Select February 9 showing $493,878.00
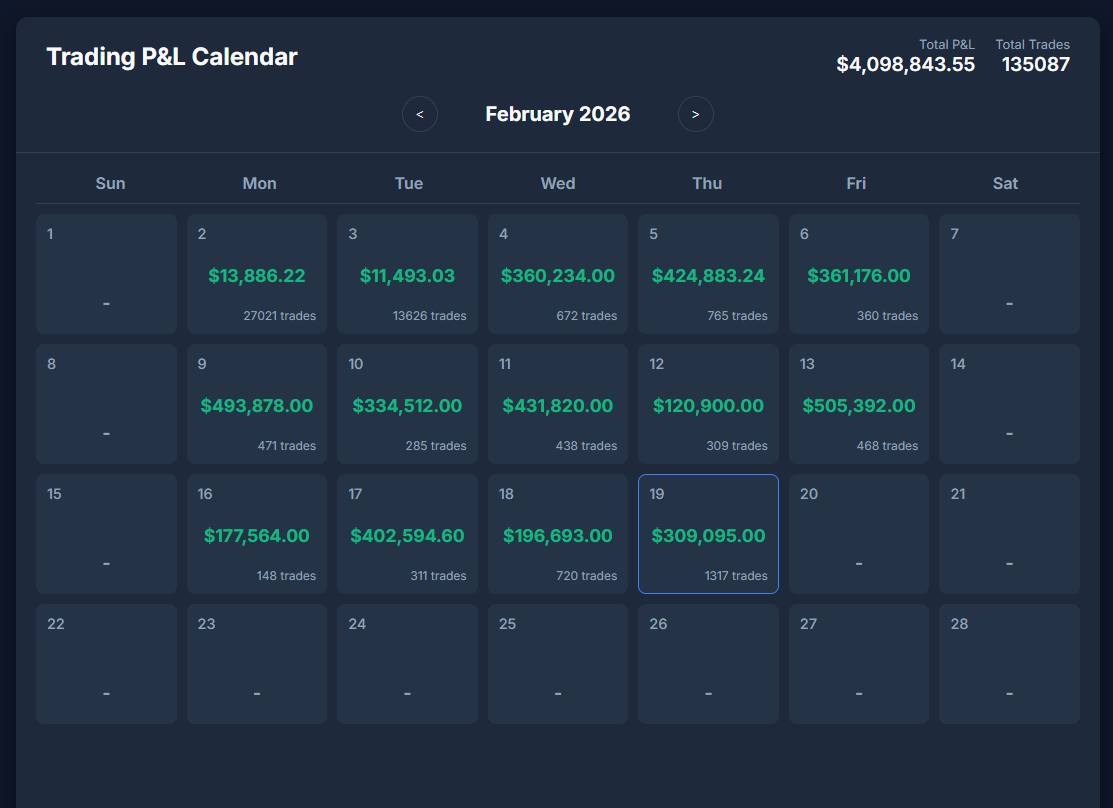Screen dimensions: 1113x808 coord(257,404)
